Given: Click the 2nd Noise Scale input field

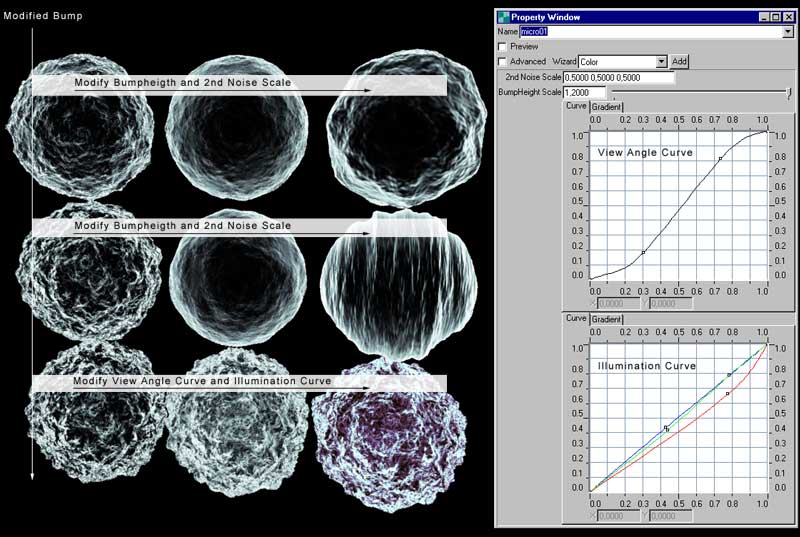Looking at the screenshot, I should (x=618, y=78).
